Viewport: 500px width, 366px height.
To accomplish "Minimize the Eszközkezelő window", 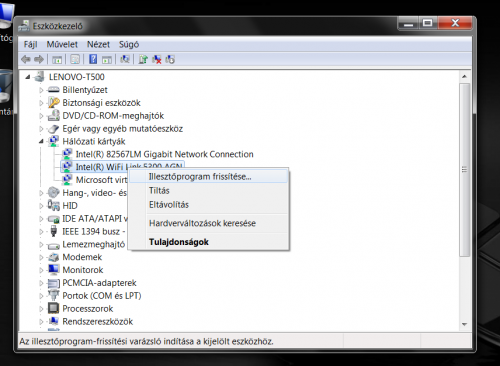I will 408,23.
